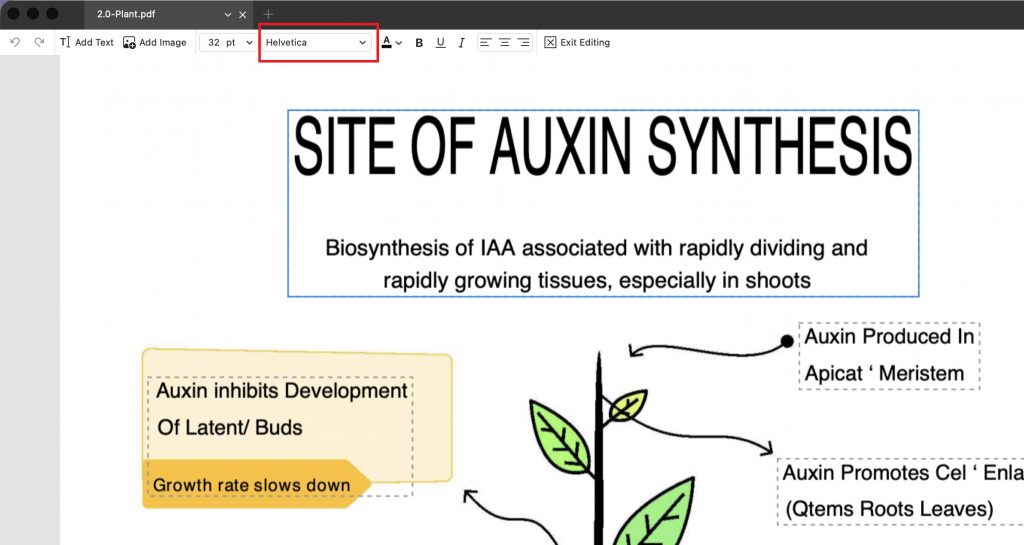Toggle Italic formatting
This screenshot has height=545, width=1024.
click(461, 42)
